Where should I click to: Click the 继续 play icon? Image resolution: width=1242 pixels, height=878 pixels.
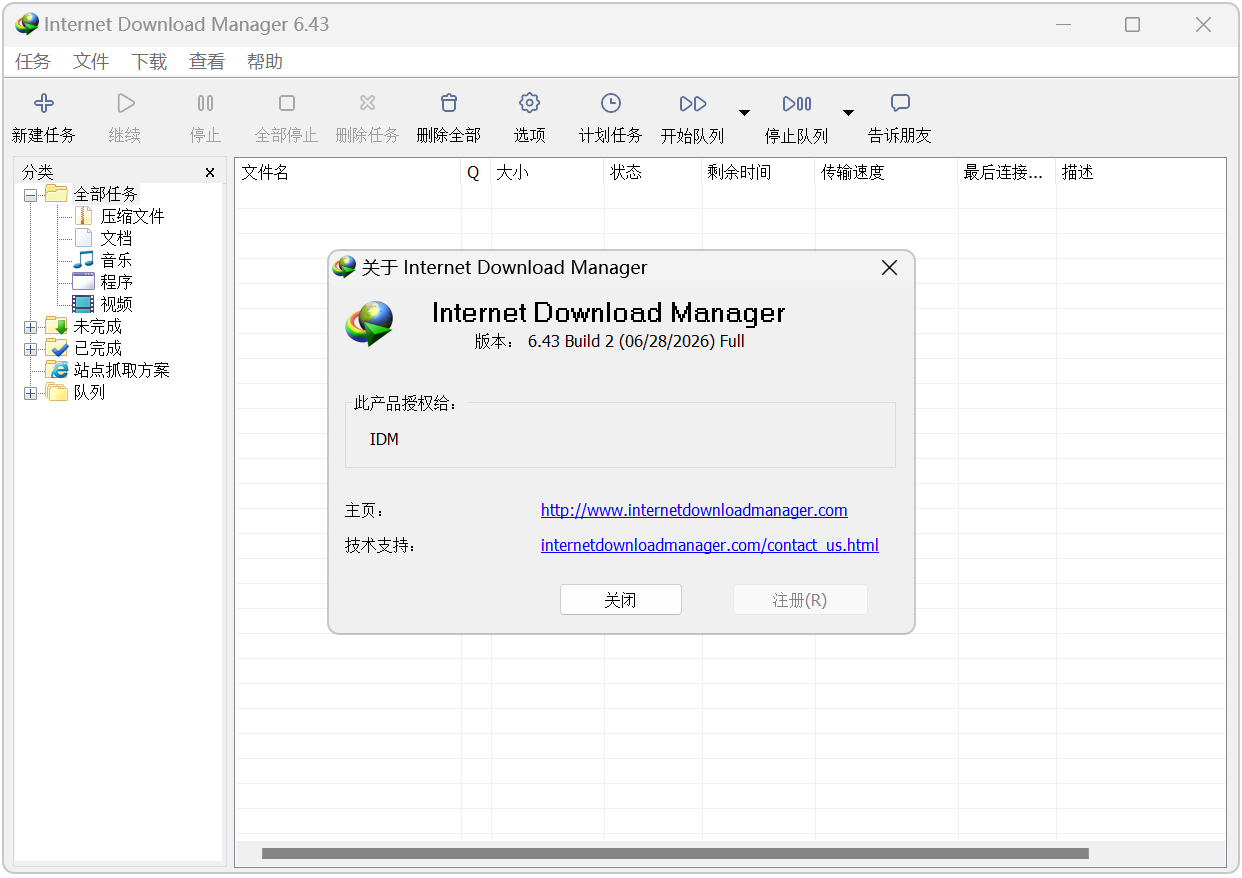pos(125,103)
